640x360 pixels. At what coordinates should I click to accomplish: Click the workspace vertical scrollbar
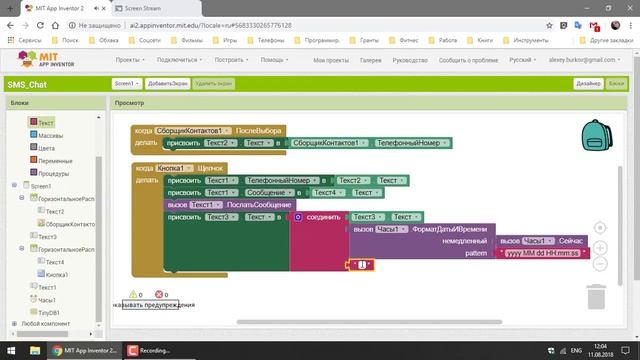click(620, 225)
